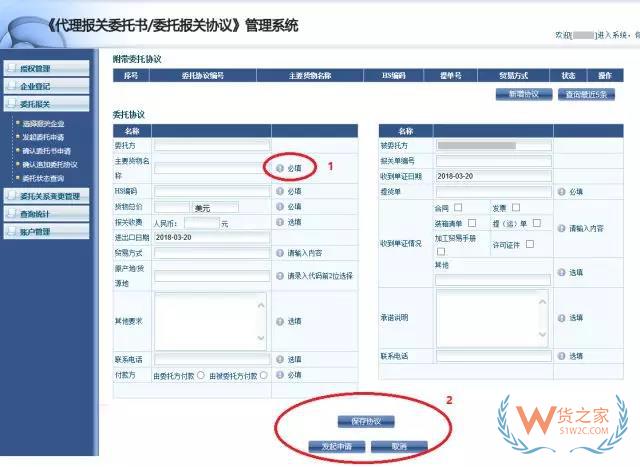Open the 授权管理 sidebar menu

(47, 68)
